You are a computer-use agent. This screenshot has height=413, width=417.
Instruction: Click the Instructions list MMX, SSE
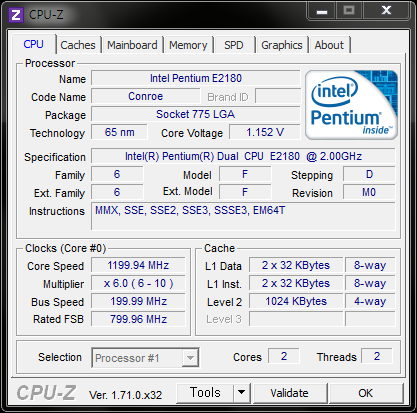pyautogui.click(x=243, y=216)
